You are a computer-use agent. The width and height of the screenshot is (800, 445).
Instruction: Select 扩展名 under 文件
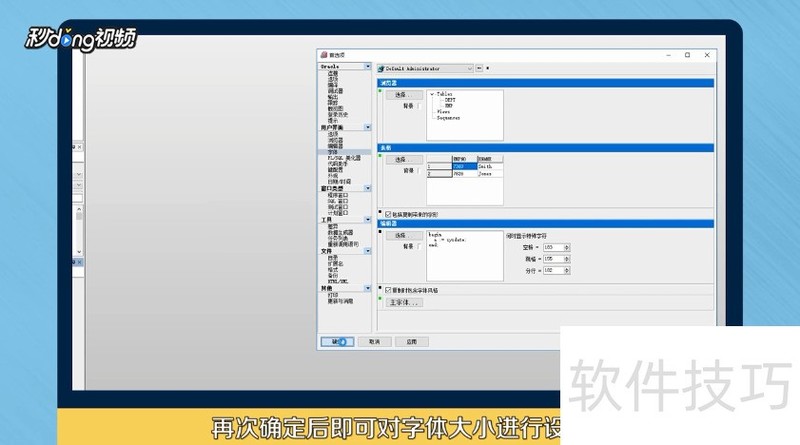click(335, 264)
